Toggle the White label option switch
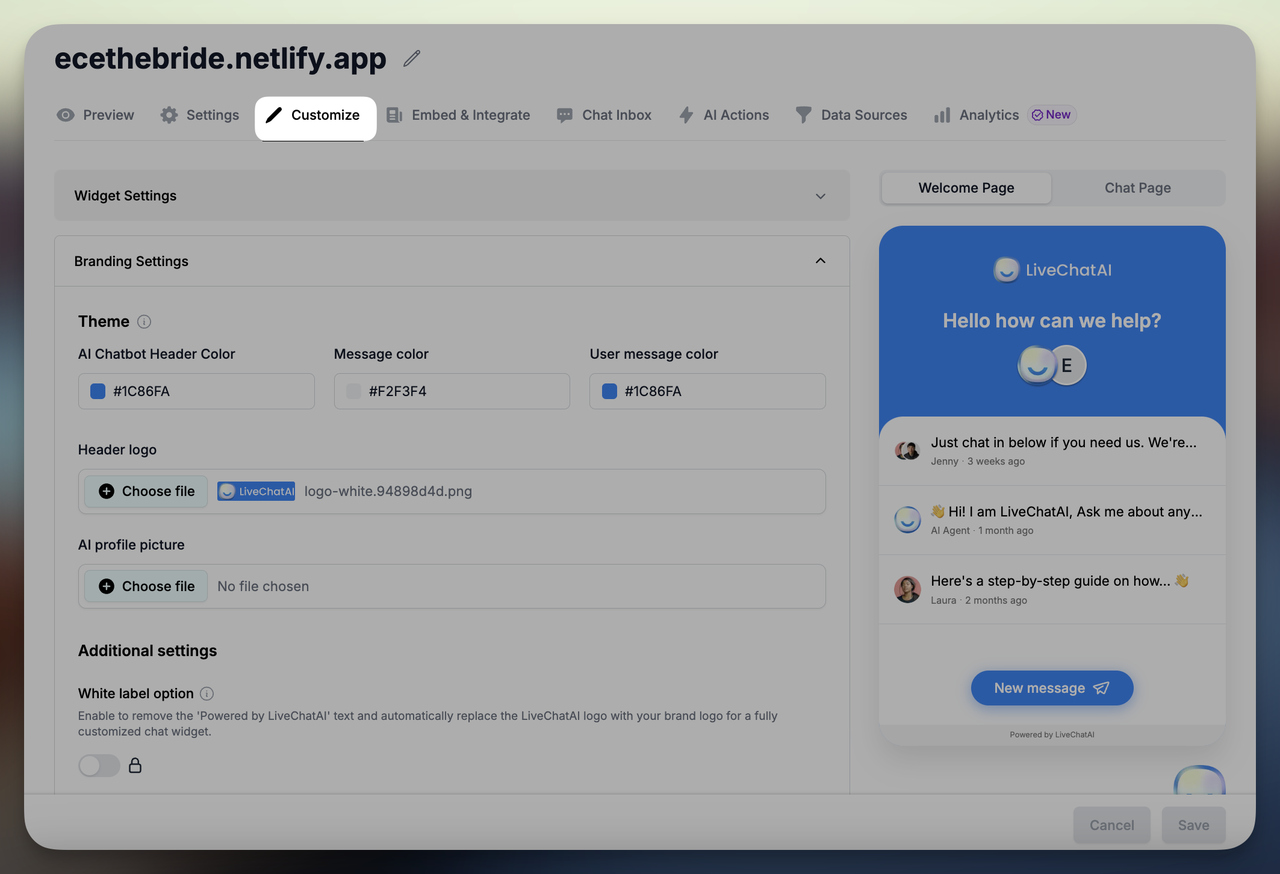The width and height of the screenshot is (1280, 874). click(99, 766)
